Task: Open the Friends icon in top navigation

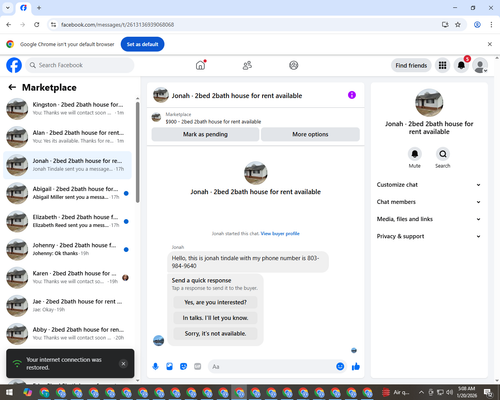Action: pos(247,65)
